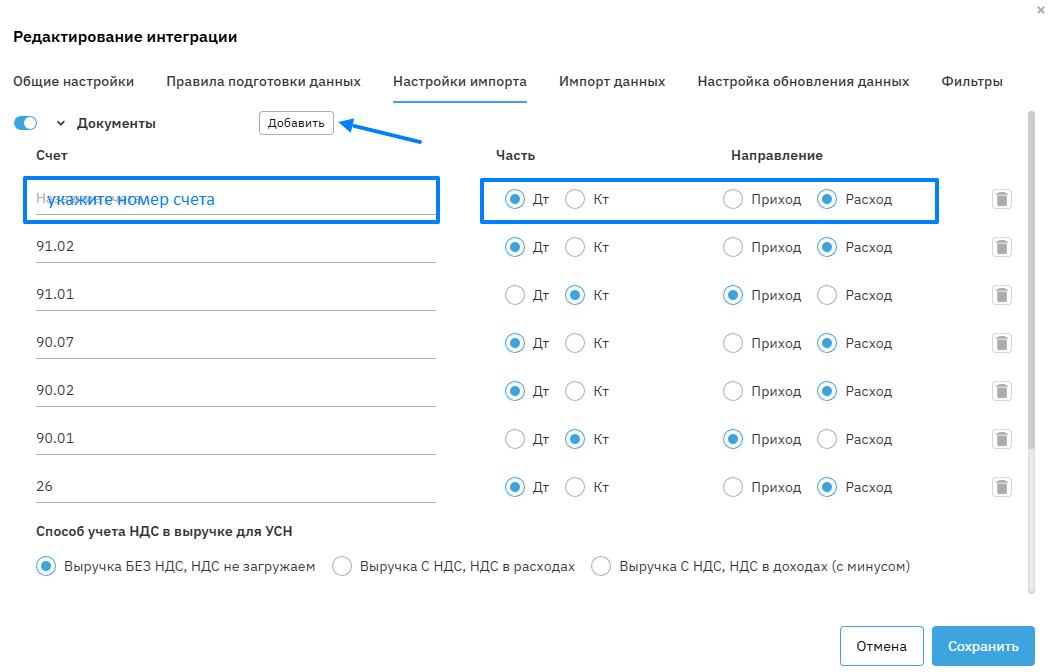Save changes with Сохранить button
This screenshot has height=672, width=1049.
[x=983, y=646]
